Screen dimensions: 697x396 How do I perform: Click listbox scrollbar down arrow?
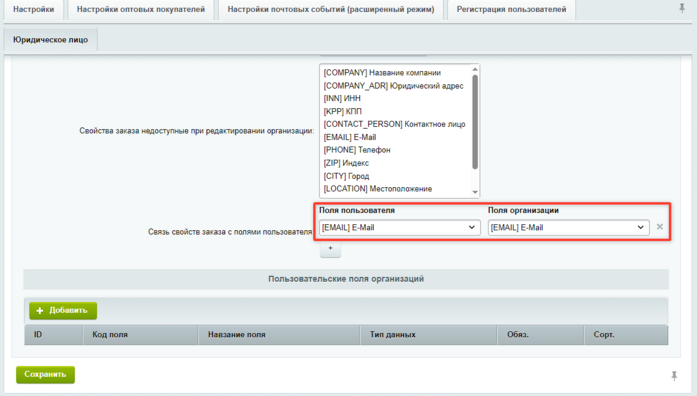click(x=475, y=192)
